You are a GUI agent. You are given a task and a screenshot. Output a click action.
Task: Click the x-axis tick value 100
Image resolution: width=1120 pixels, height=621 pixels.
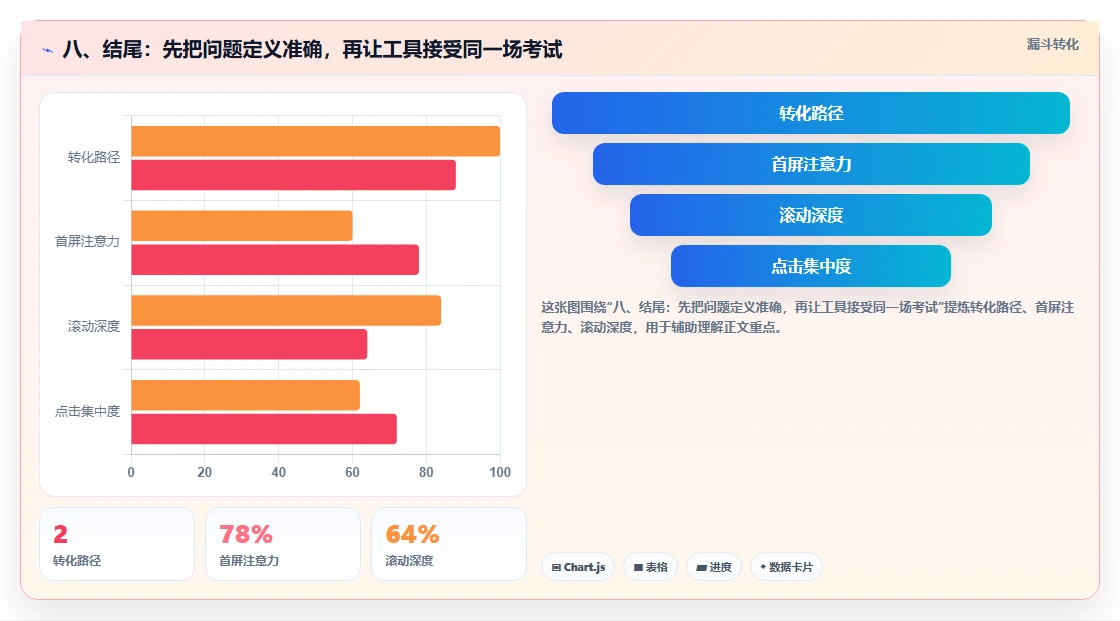pyautogui.click(x=500, y=472)
